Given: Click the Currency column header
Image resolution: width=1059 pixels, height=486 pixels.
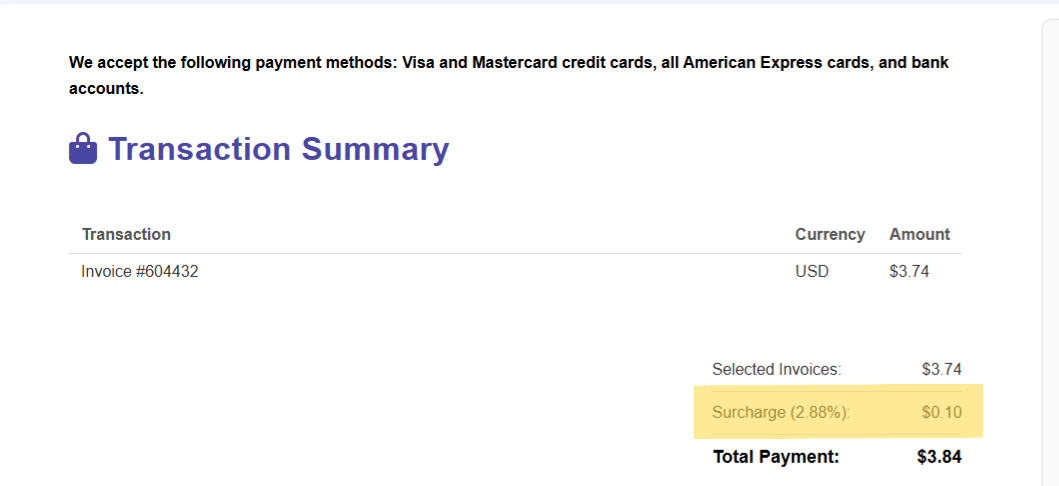Looking at the screenshot, I should pyautogui.click(x=830, y=234).
